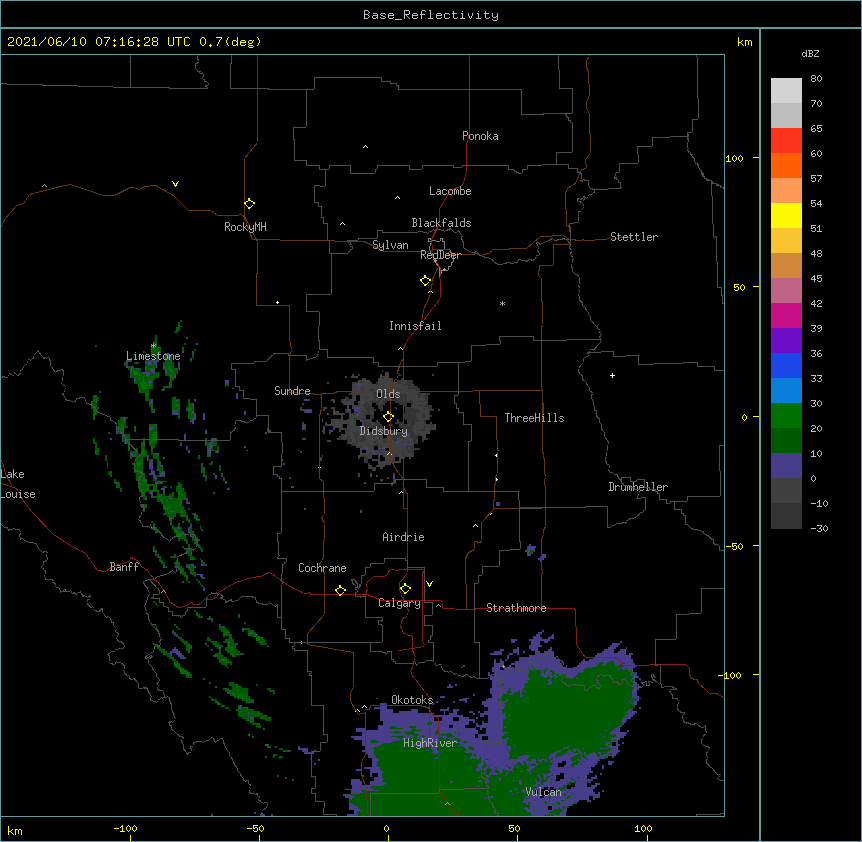Select the slate purple 0-10 dBZ swatch

click(x=786, y=466)
